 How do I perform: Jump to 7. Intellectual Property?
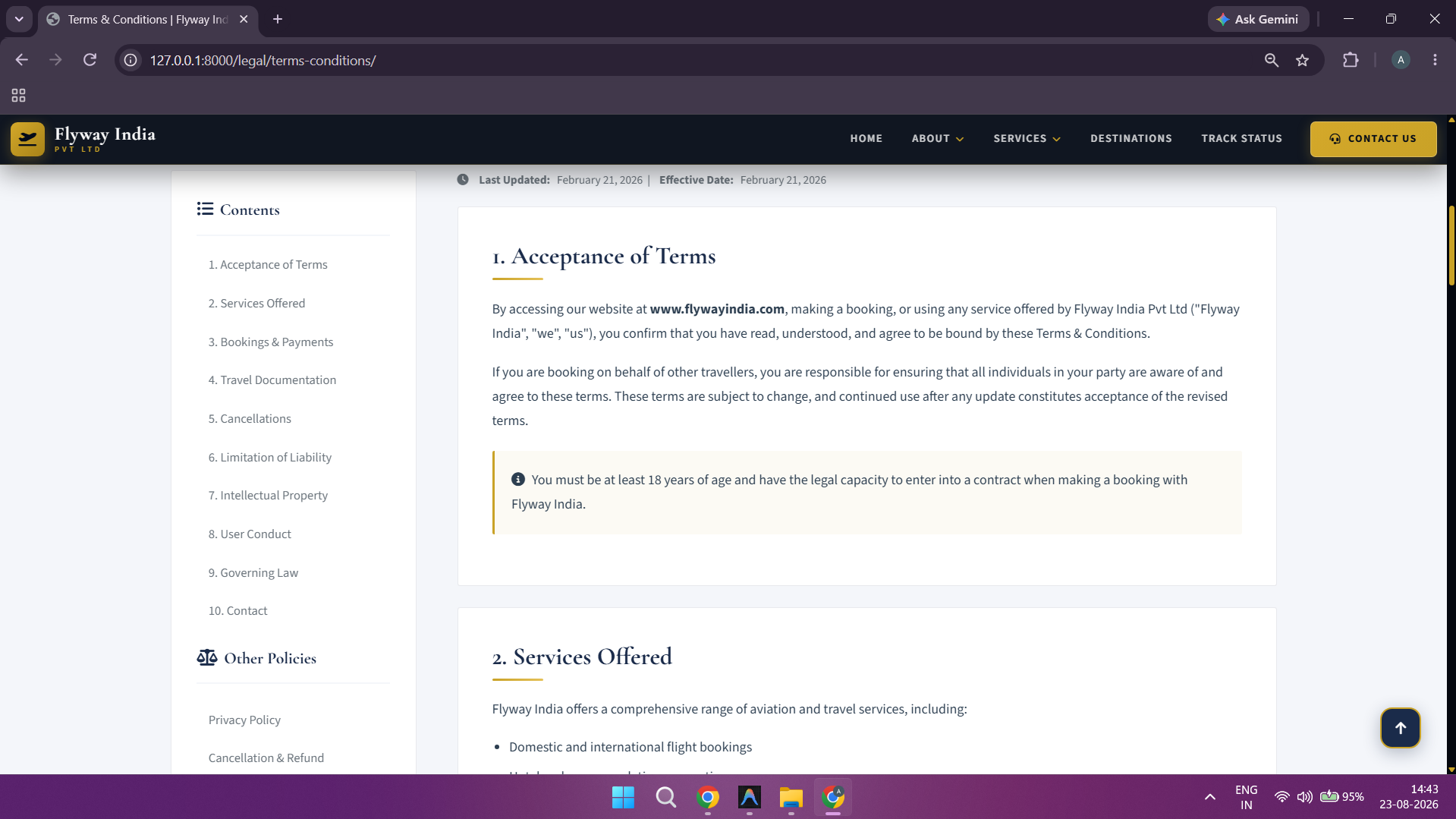click(268, 495)
